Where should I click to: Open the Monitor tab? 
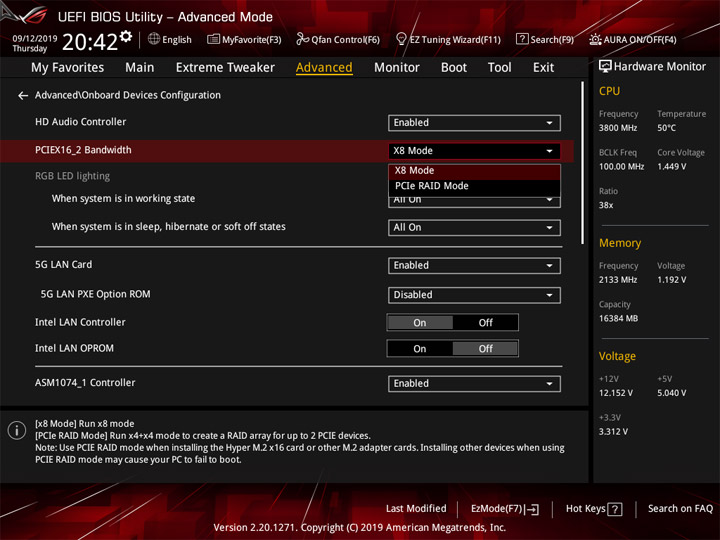[x=397, y=68]
